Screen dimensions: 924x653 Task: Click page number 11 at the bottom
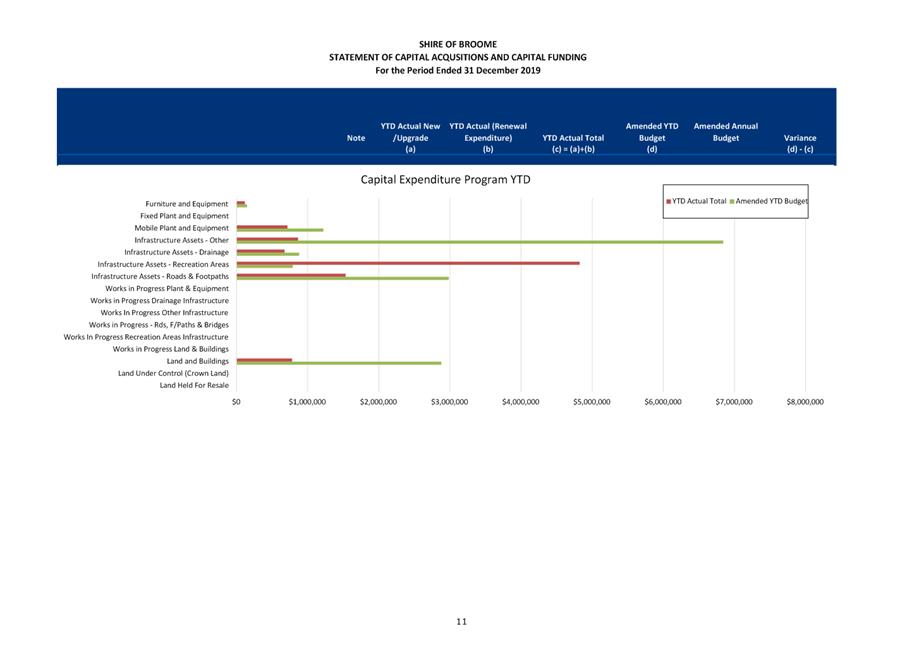click(x=461, y=621)
